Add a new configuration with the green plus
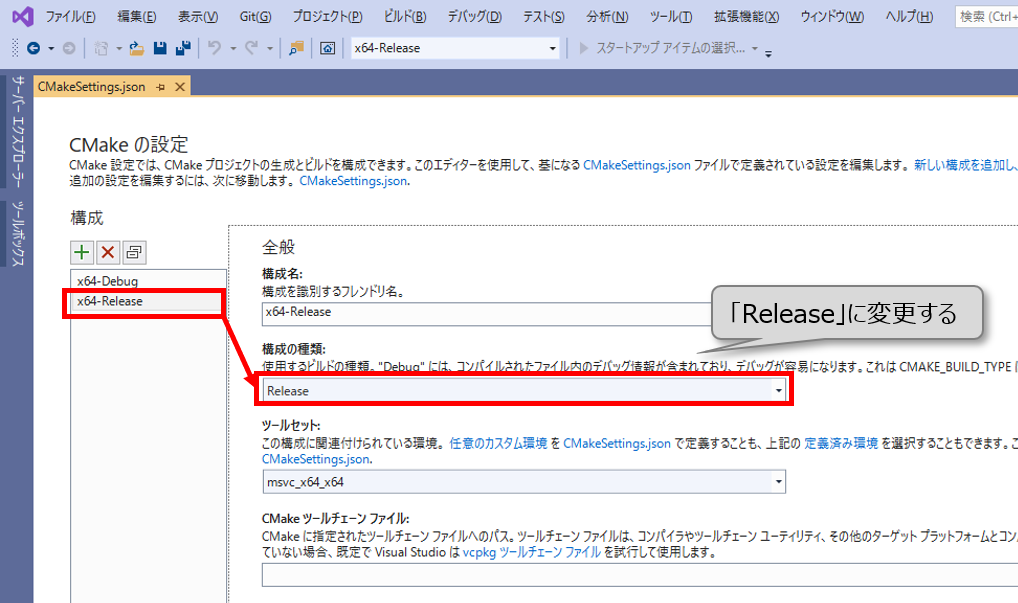Image resolution: width=1018 pixels, height=603 pixels. (x=82, y=252)
